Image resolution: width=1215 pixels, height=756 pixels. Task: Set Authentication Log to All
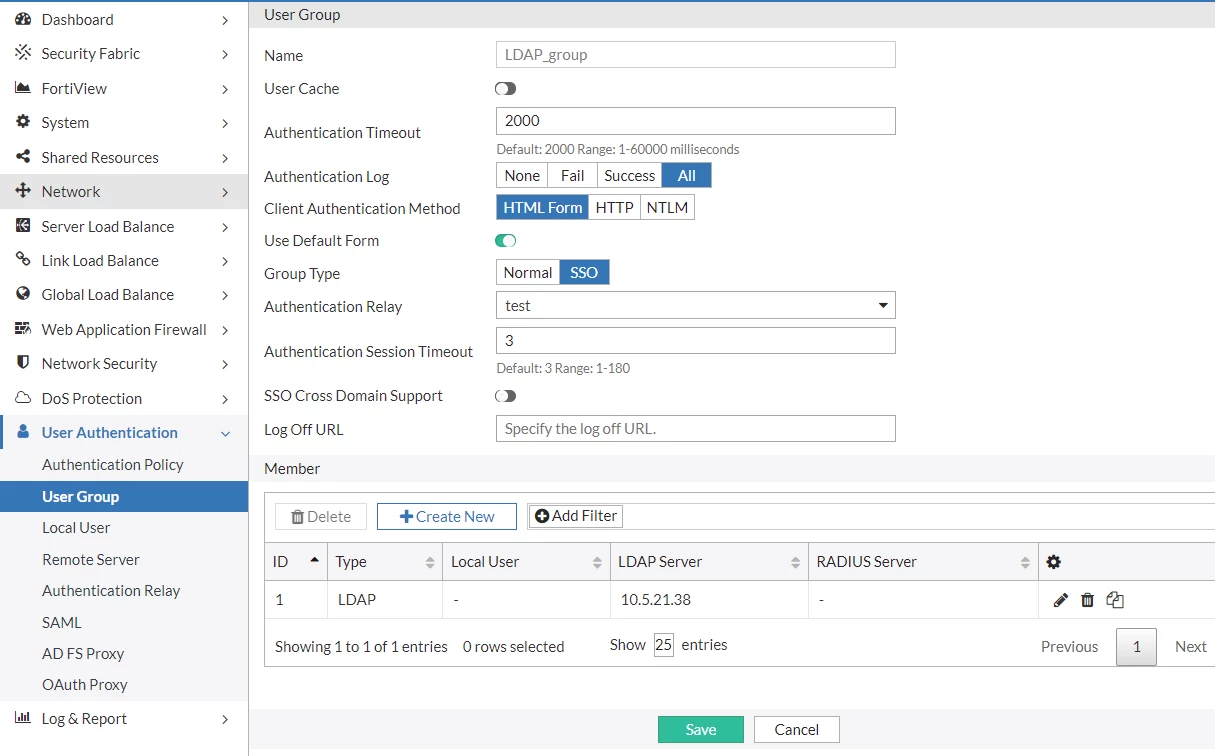tap(686, 176)
